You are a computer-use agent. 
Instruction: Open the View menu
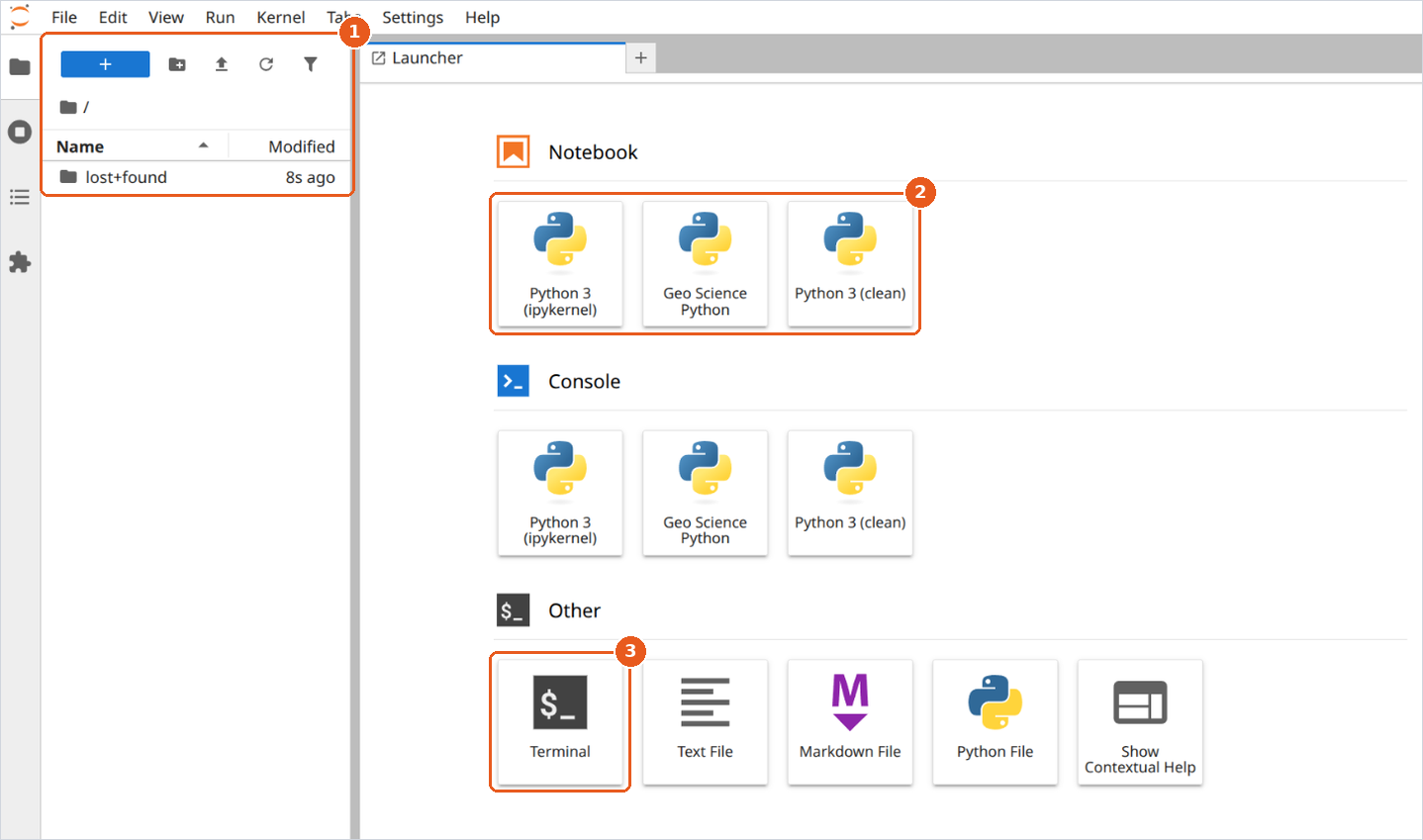[x=166, y=17]
